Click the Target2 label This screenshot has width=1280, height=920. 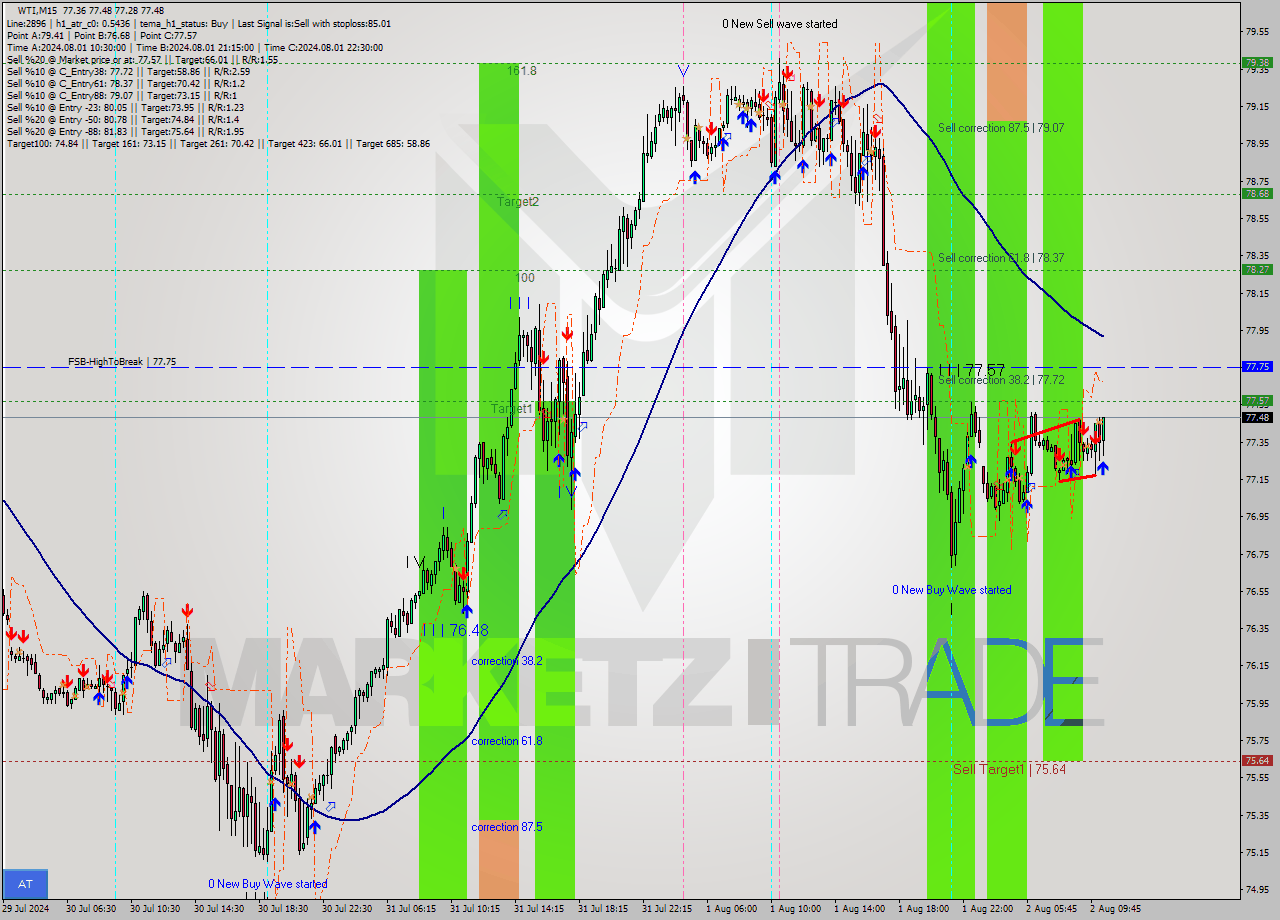(518, 201)
